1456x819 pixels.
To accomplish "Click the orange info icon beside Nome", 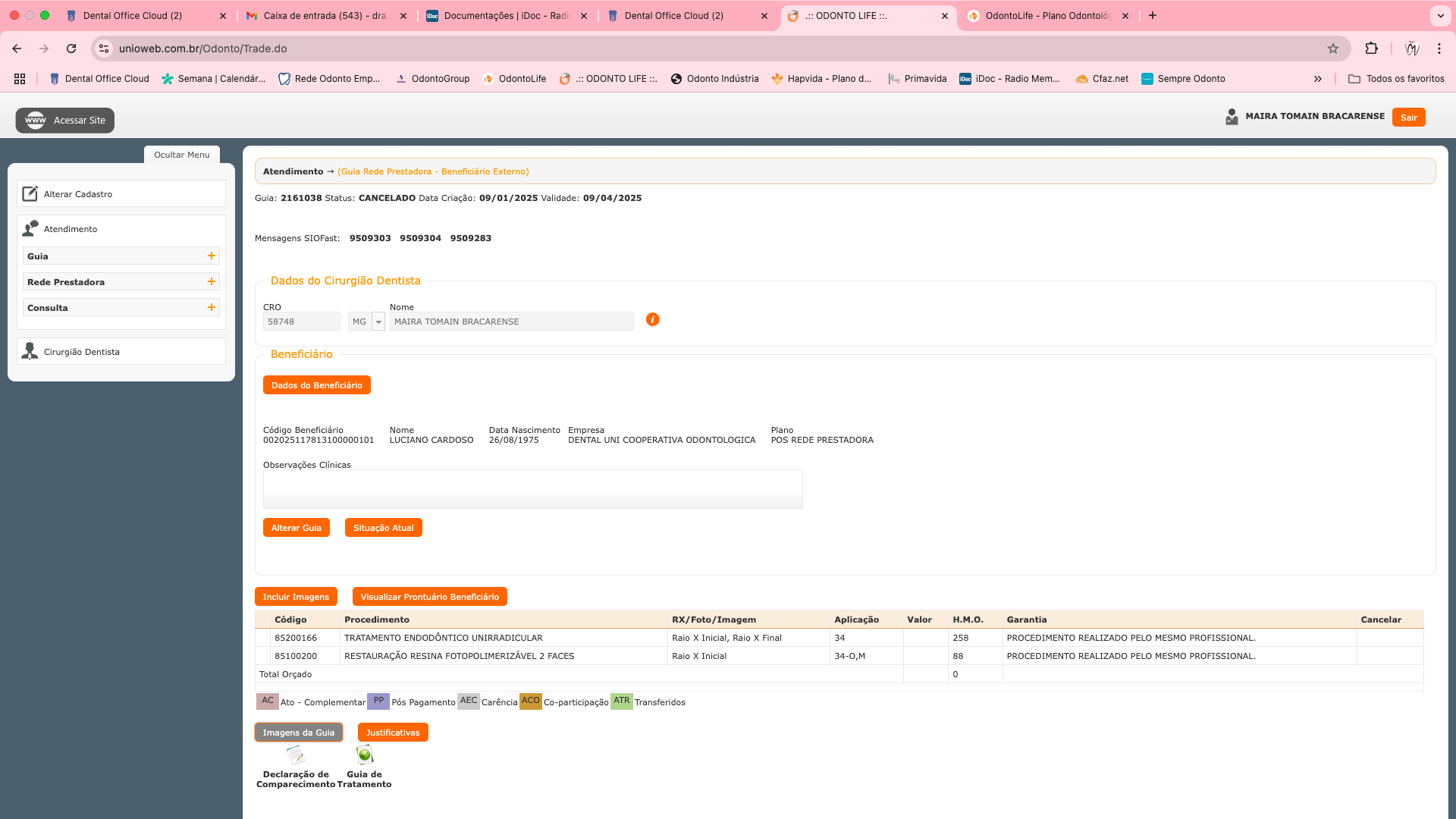I will 652,320.
